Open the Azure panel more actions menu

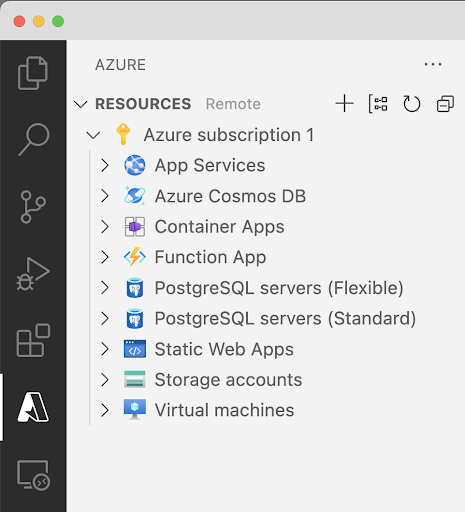pos(433,64)
